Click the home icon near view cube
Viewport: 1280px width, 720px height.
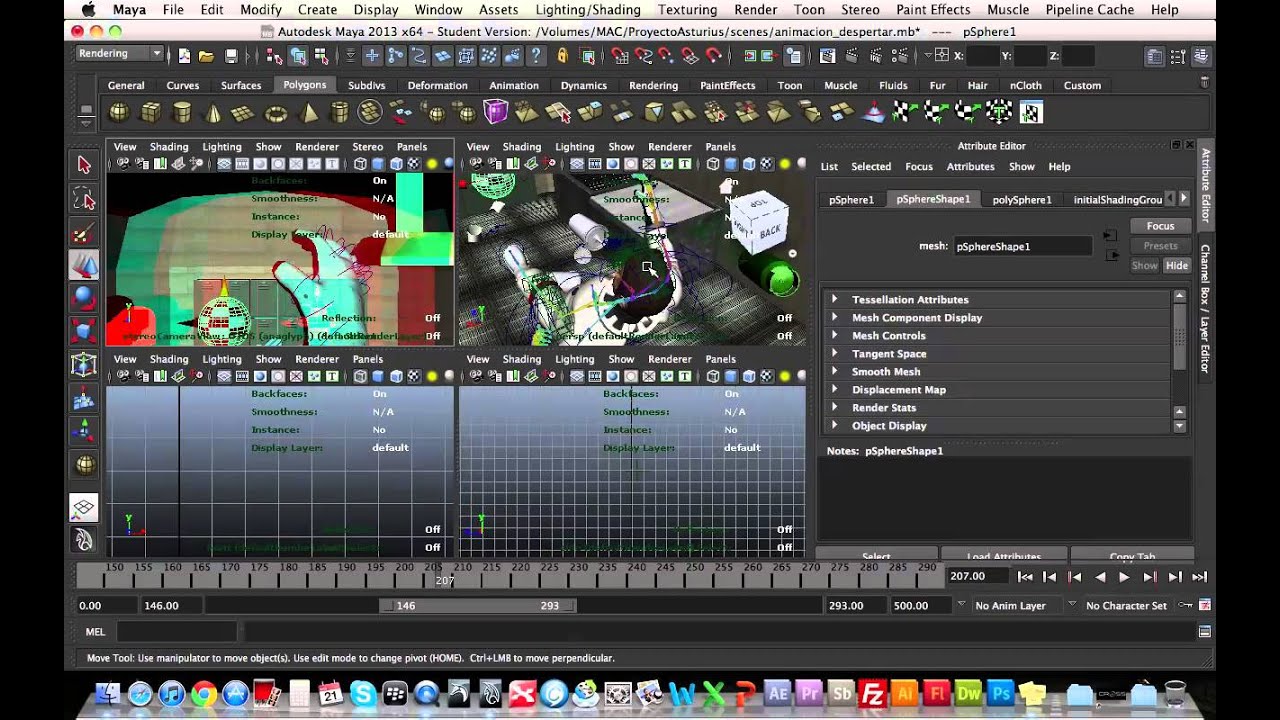pos(727,186)
